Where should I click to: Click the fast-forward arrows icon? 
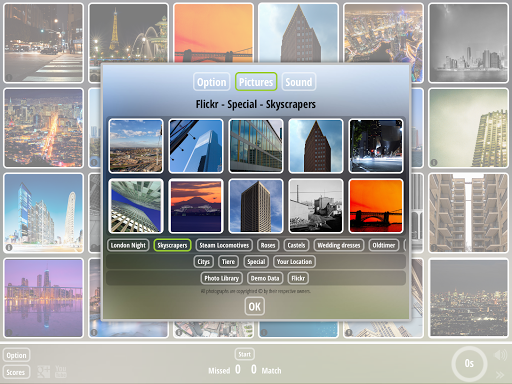(500, 375)
